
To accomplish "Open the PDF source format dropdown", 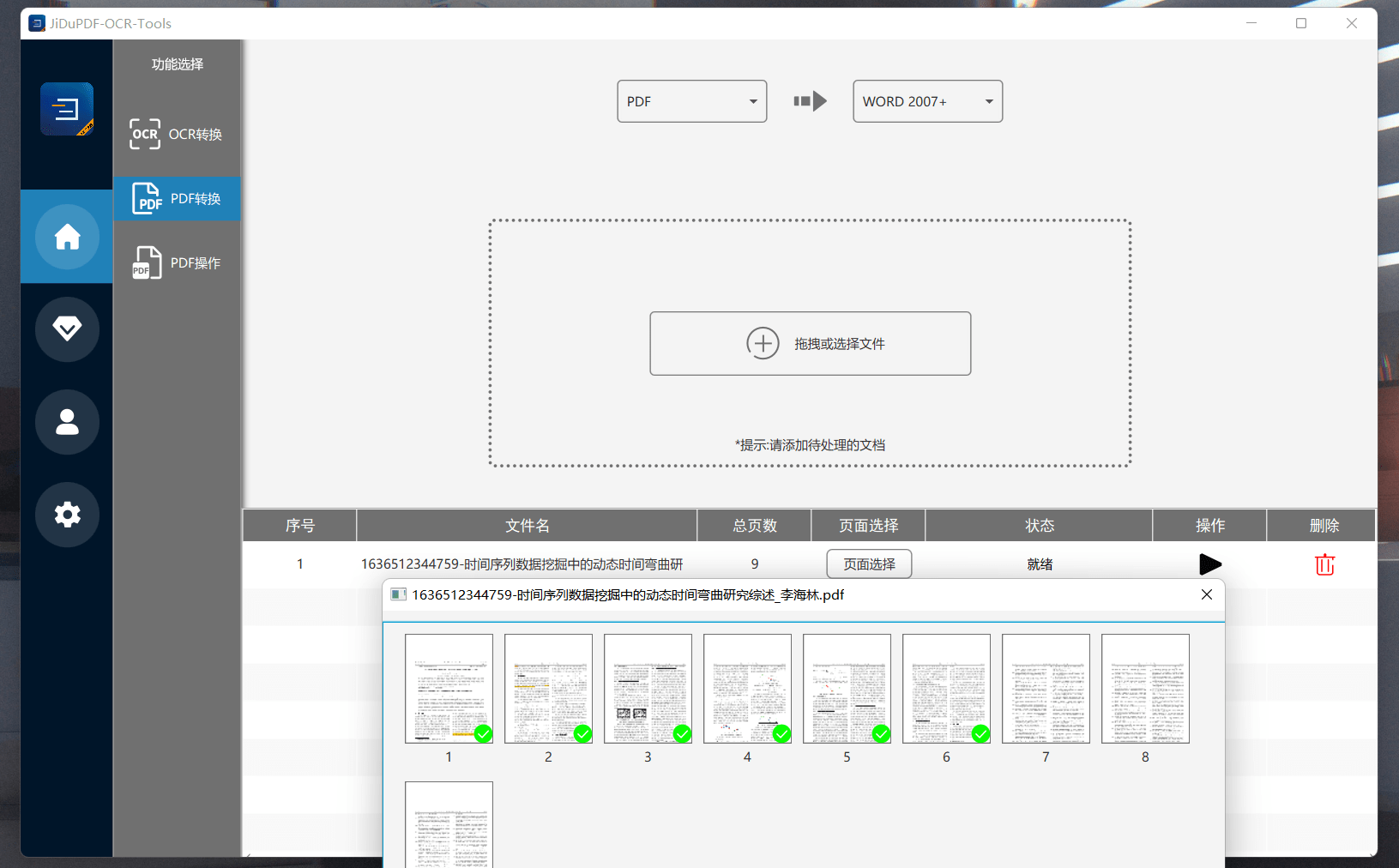I will pos(691,100).
